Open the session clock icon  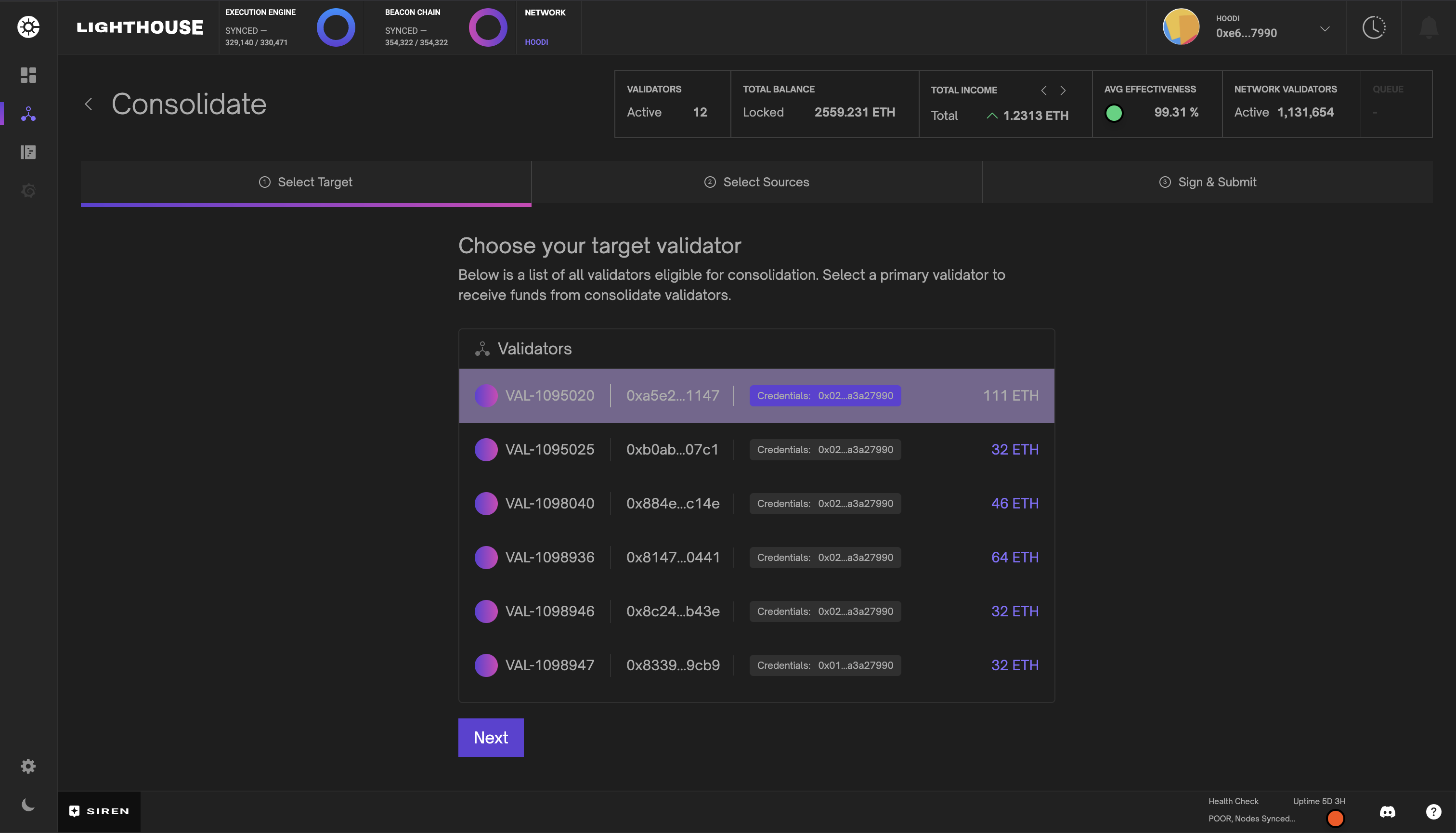[1374, 27]
